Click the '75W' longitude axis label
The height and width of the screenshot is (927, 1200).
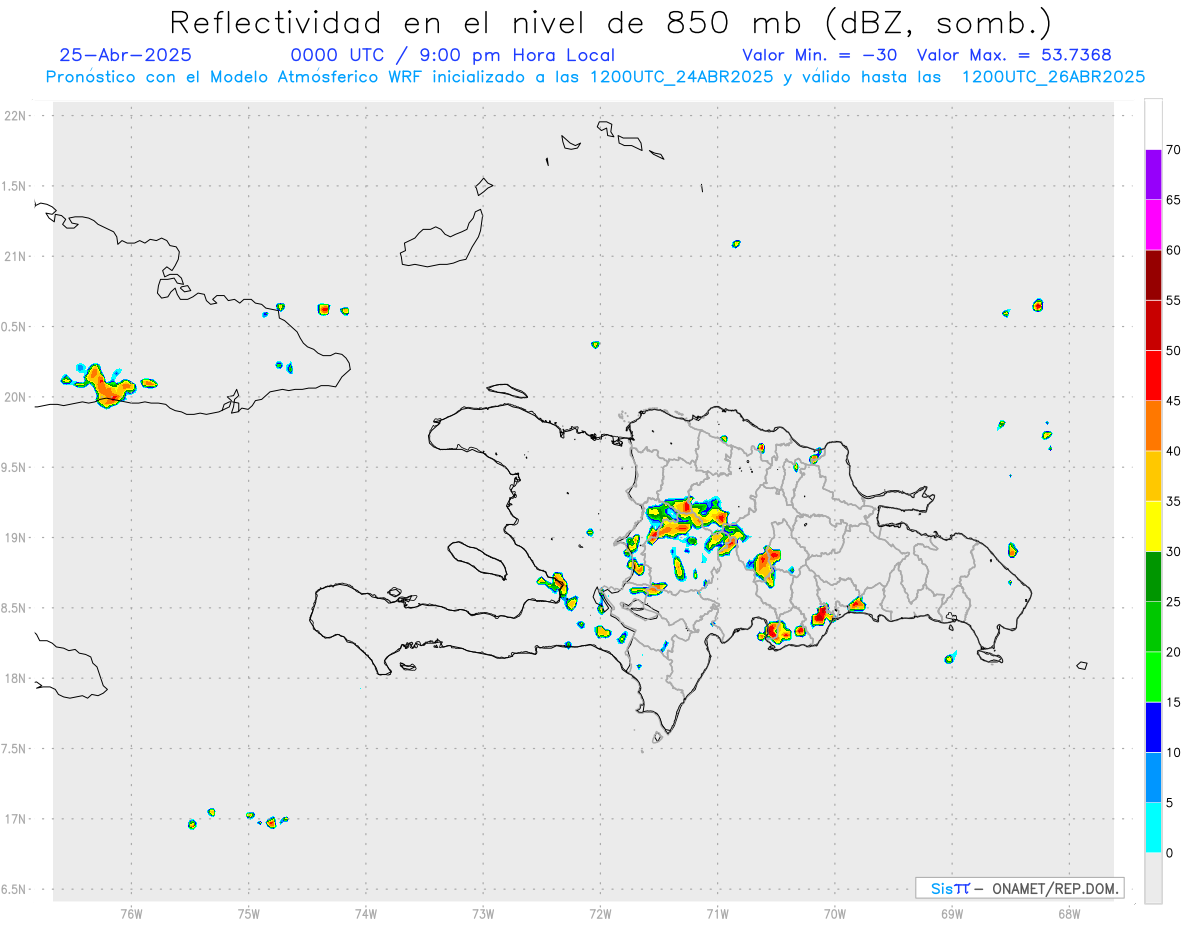pos(249,913)
